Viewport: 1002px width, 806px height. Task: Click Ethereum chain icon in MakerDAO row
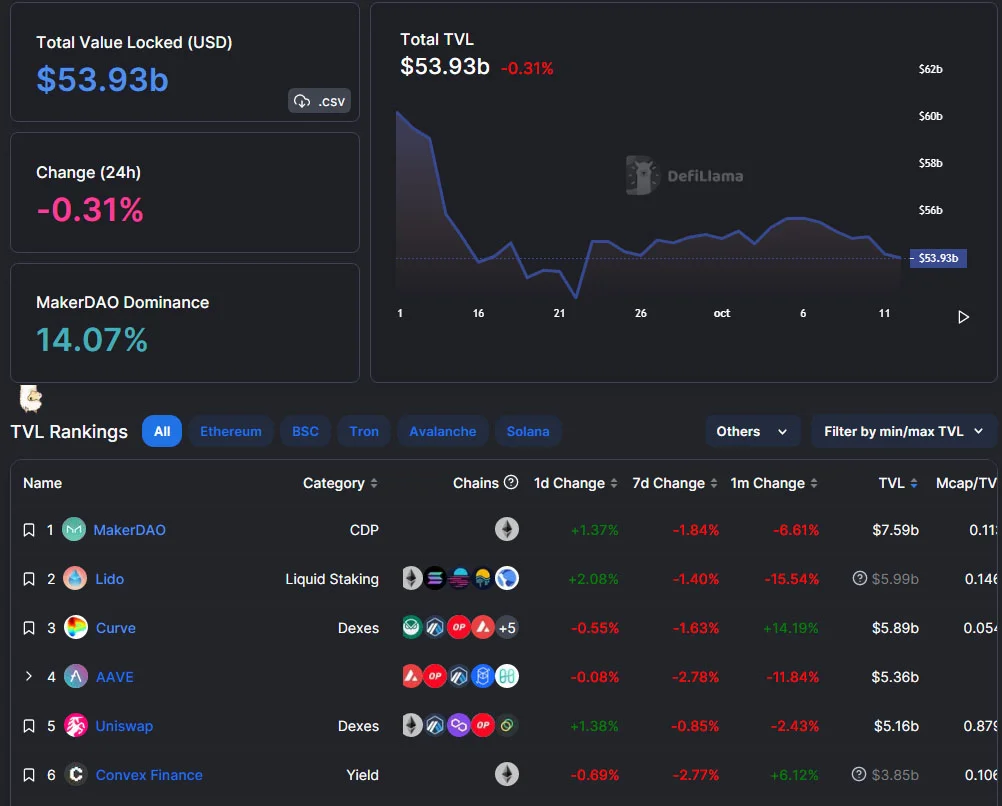coord(507,529)
